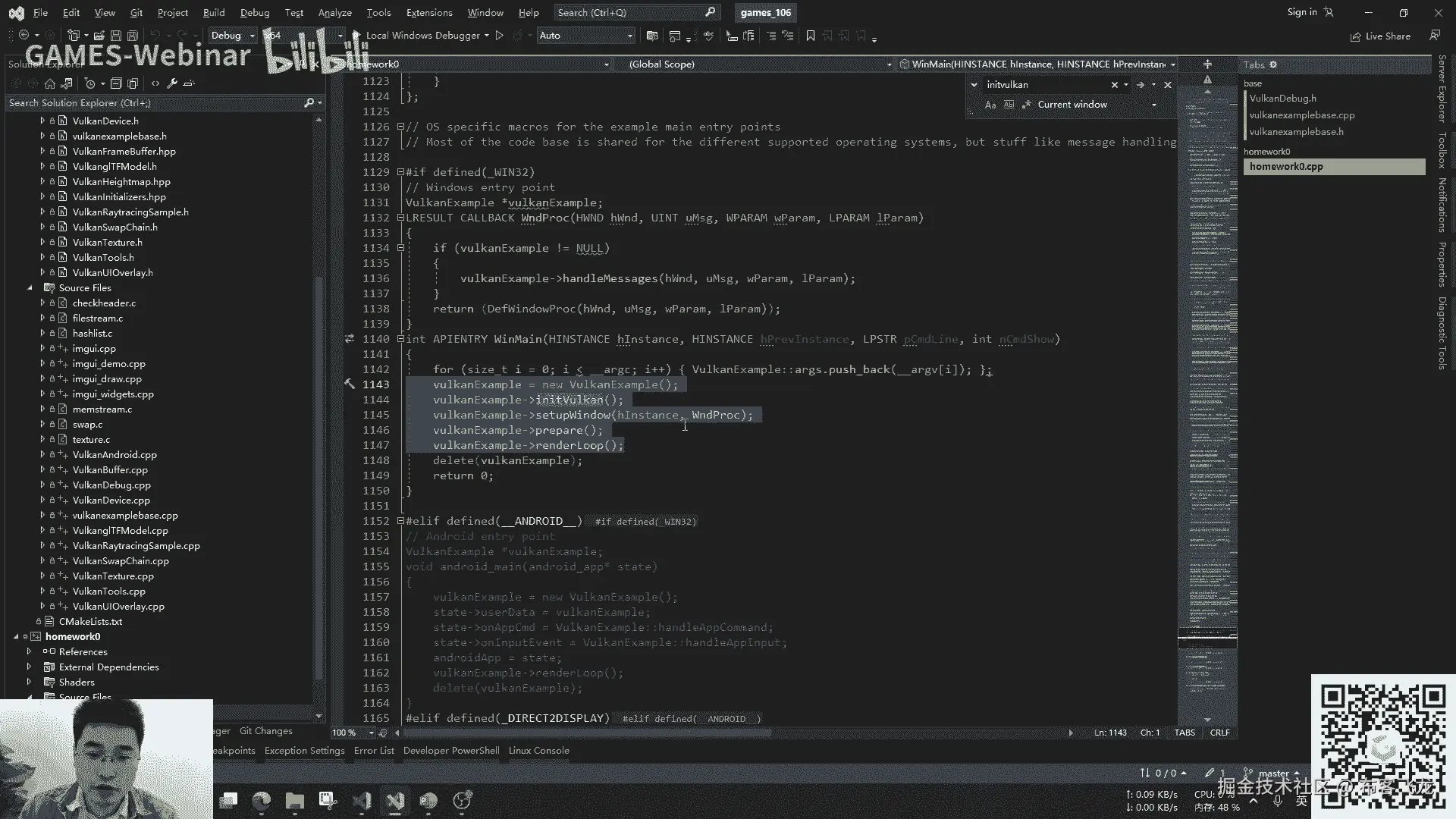Click the File Explorer taskbar icon
The height and width of the screenshot is (819, 1456).
click(x=294, y=801)
